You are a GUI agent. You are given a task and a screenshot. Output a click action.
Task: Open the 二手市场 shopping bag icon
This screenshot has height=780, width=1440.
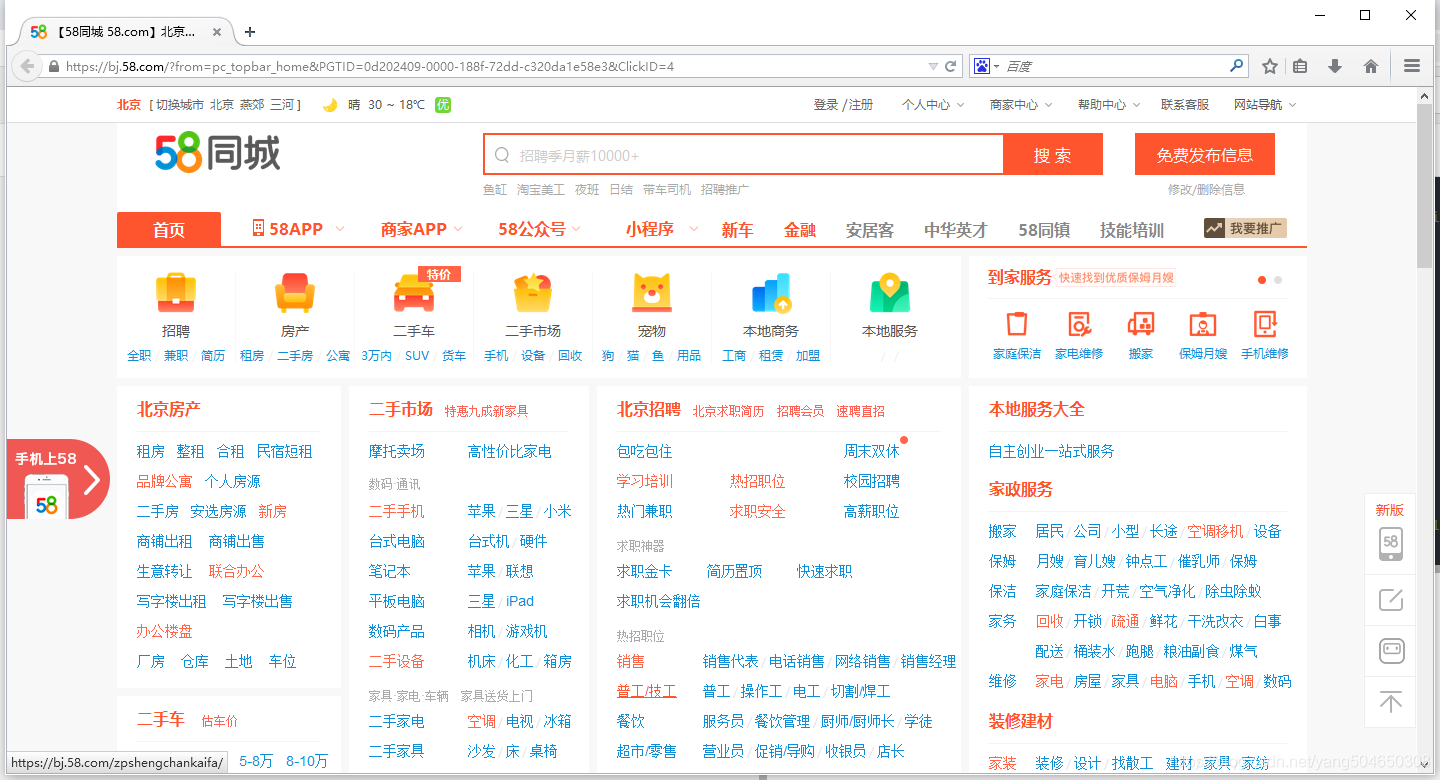tap(533, 293)
